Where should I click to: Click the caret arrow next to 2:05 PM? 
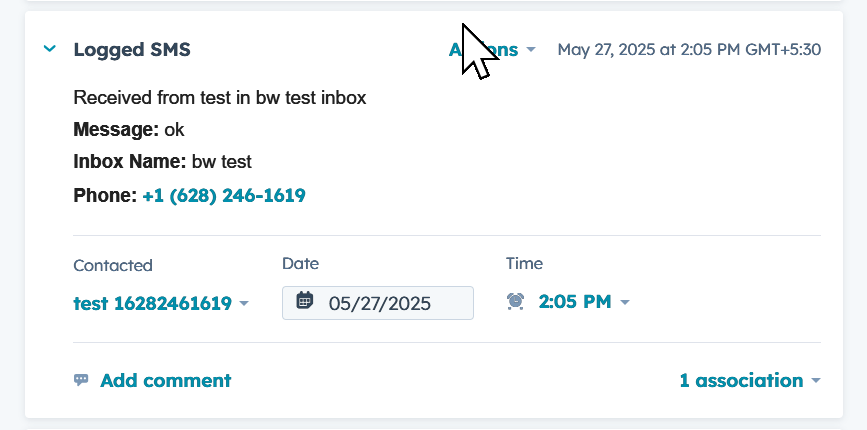click(625, 302)
